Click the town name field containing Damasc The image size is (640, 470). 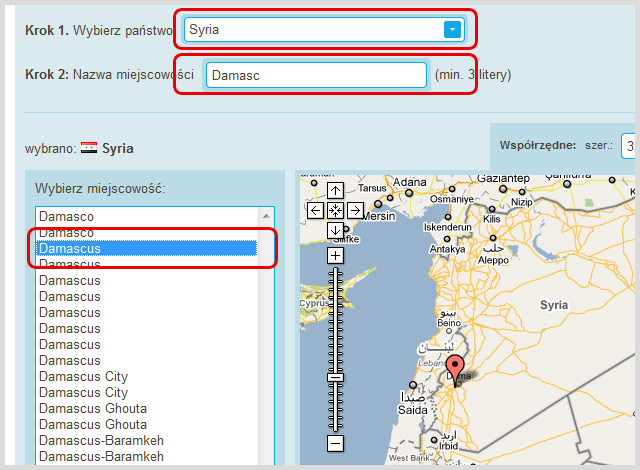click(x=315, y=76)
